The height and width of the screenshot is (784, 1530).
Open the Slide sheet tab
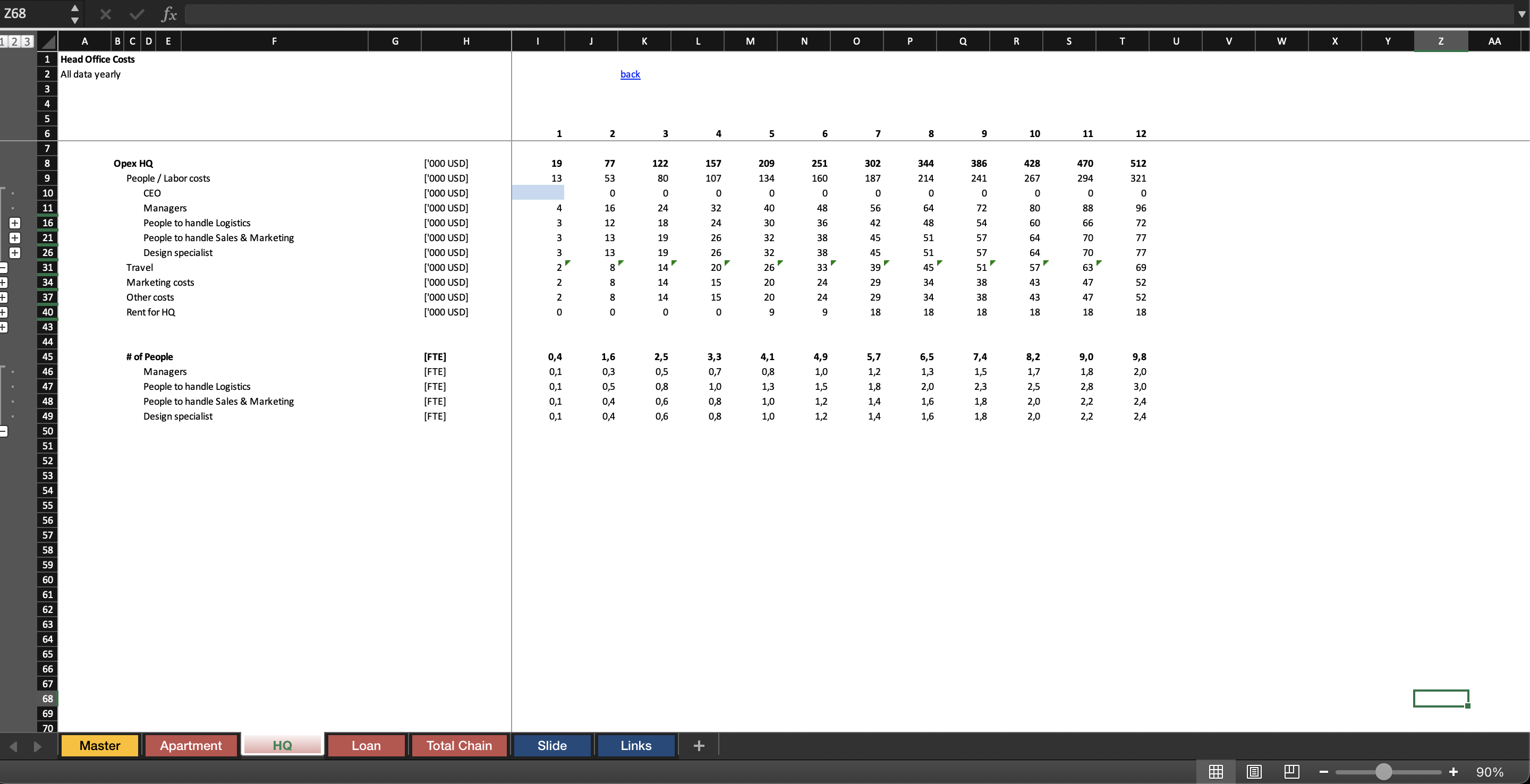point(552,745)
